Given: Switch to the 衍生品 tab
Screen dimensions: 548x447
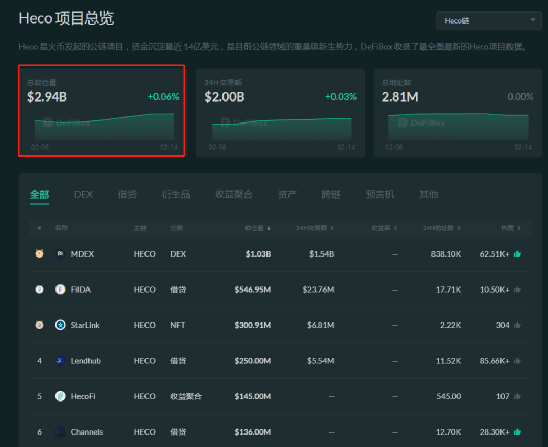Looking at the screenshot, I should [176, 194].
